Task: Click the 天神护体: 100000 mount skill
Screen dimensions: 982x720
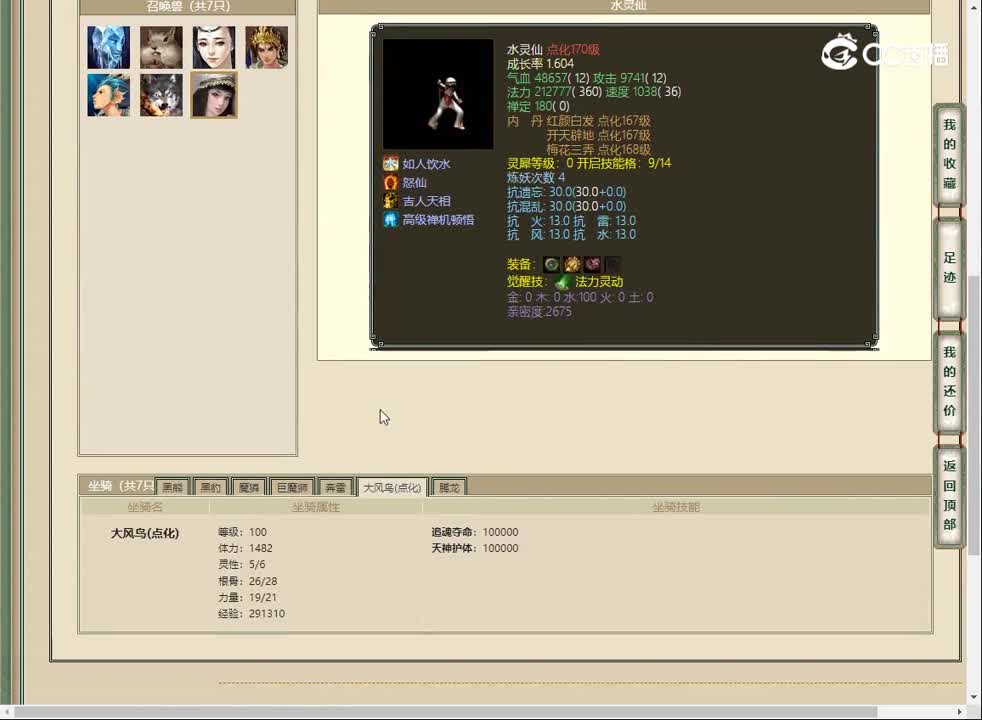Action: (475, 548)
